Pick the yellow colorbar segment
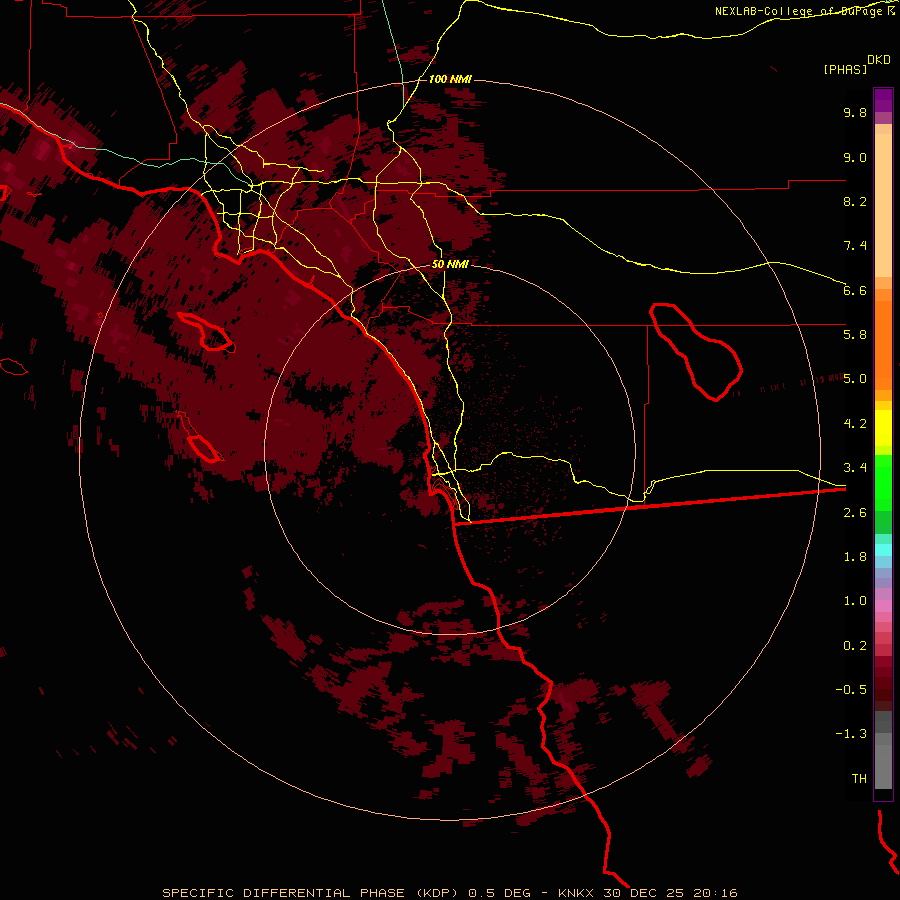The height and width of the screenshot is (900, 900). (883, 428)
